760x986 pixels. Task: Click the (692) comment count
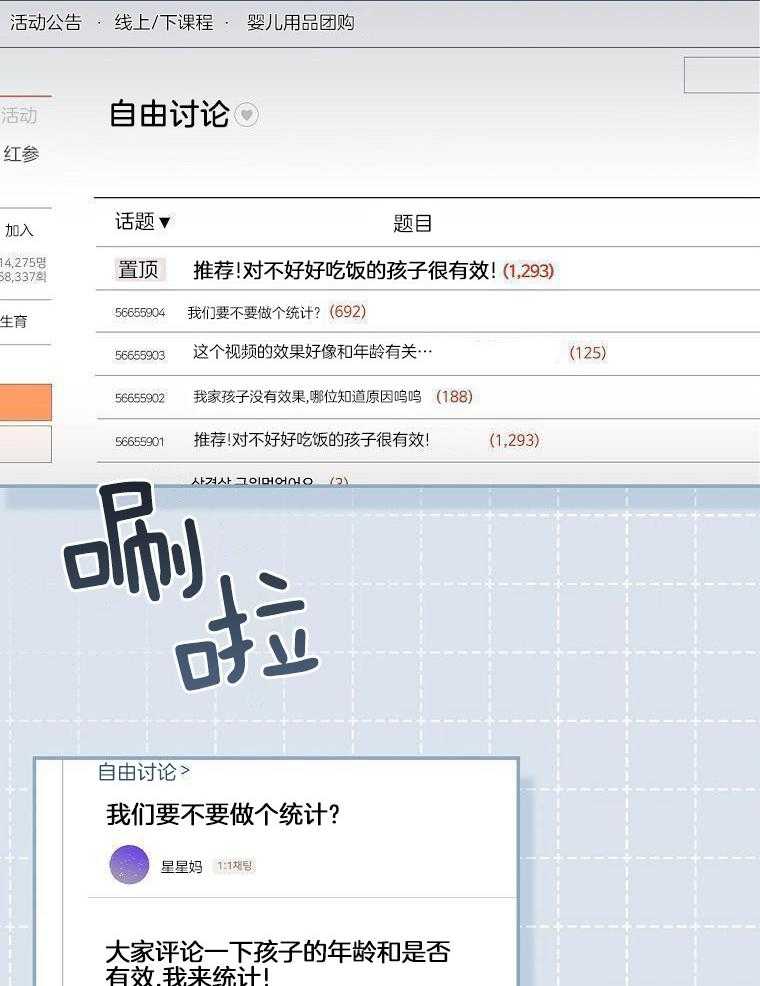click(x=347, y=312)
